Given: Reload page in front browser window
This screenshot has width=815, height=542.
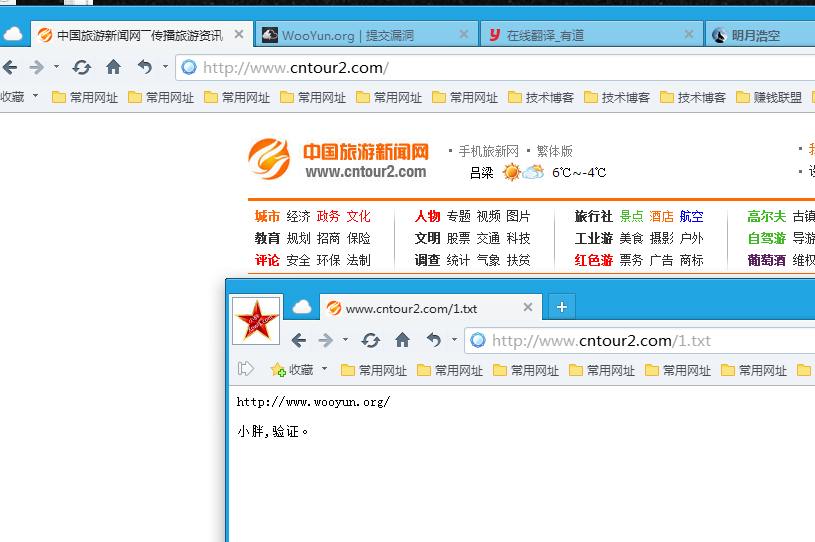Looking at the screenshot, I should [371, 340].
